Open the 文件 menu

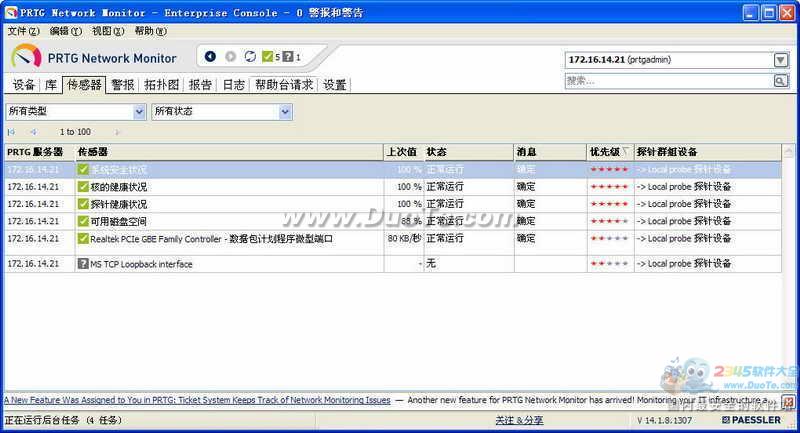click(23, 31)
